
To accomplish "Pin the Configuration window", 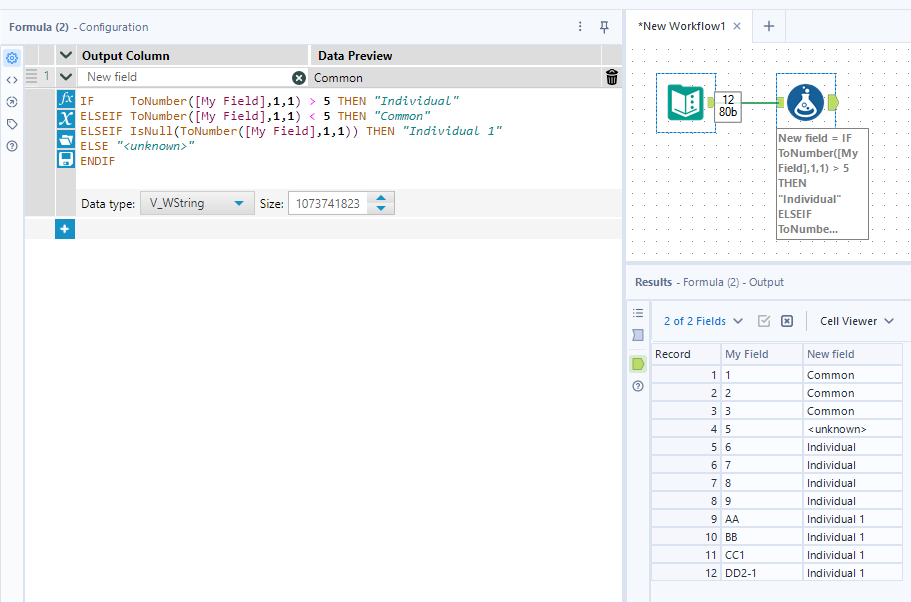I will [x=604, y=27].
